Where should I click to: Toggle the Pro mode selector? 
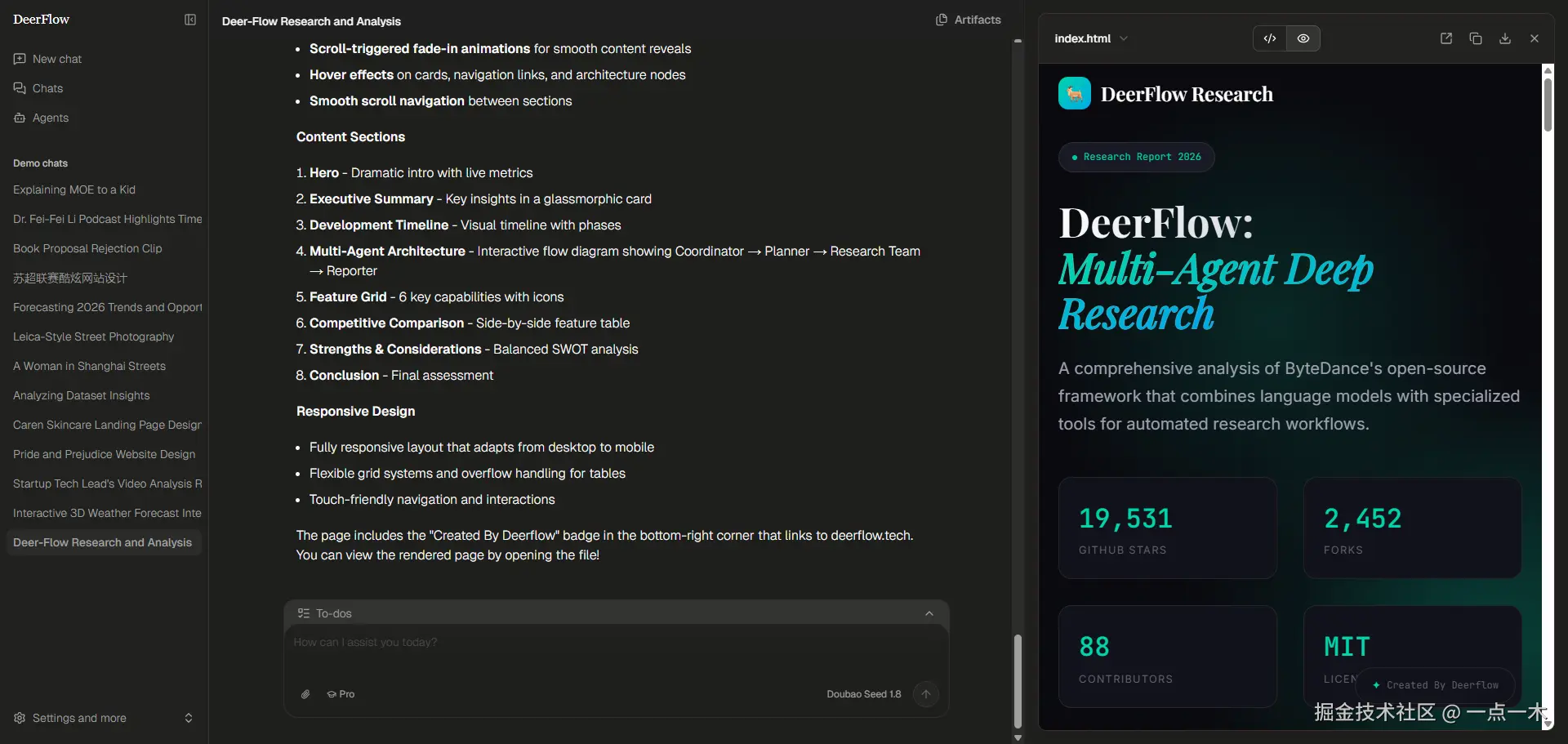click(341, 694)
